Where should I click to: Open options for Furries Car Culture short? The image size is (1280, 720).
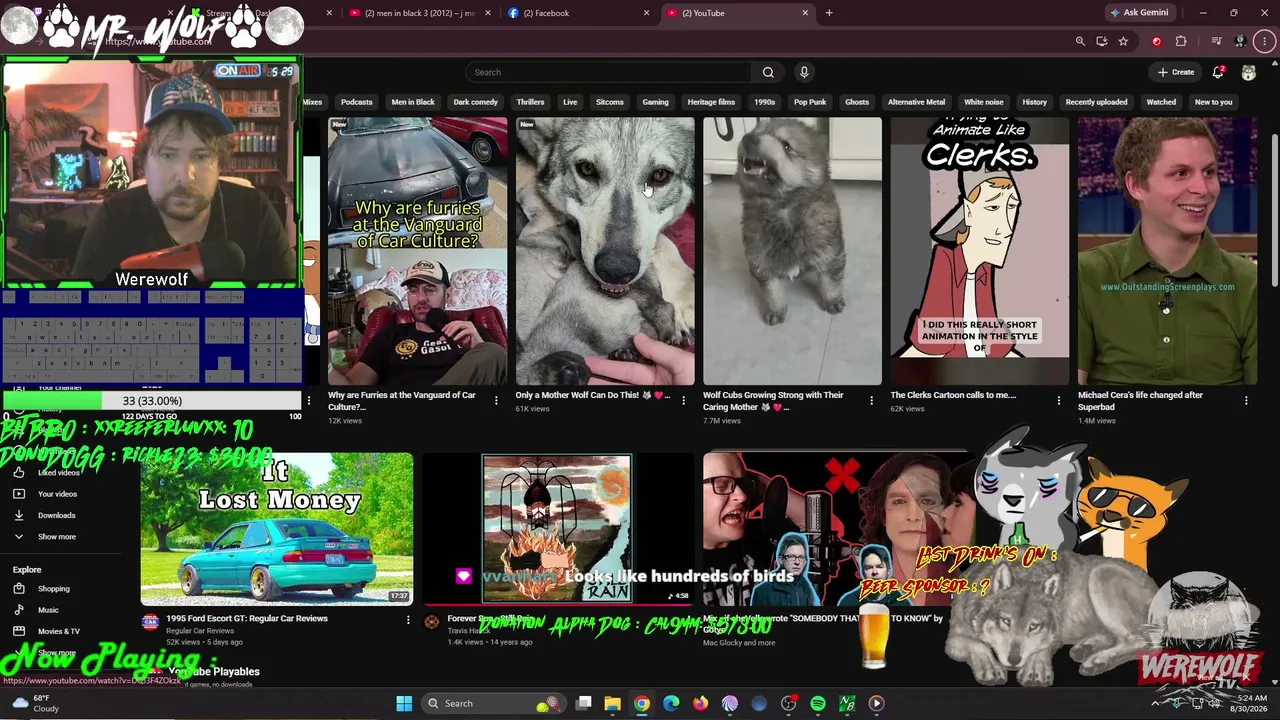pyautogui.click(x=496, y=400)
